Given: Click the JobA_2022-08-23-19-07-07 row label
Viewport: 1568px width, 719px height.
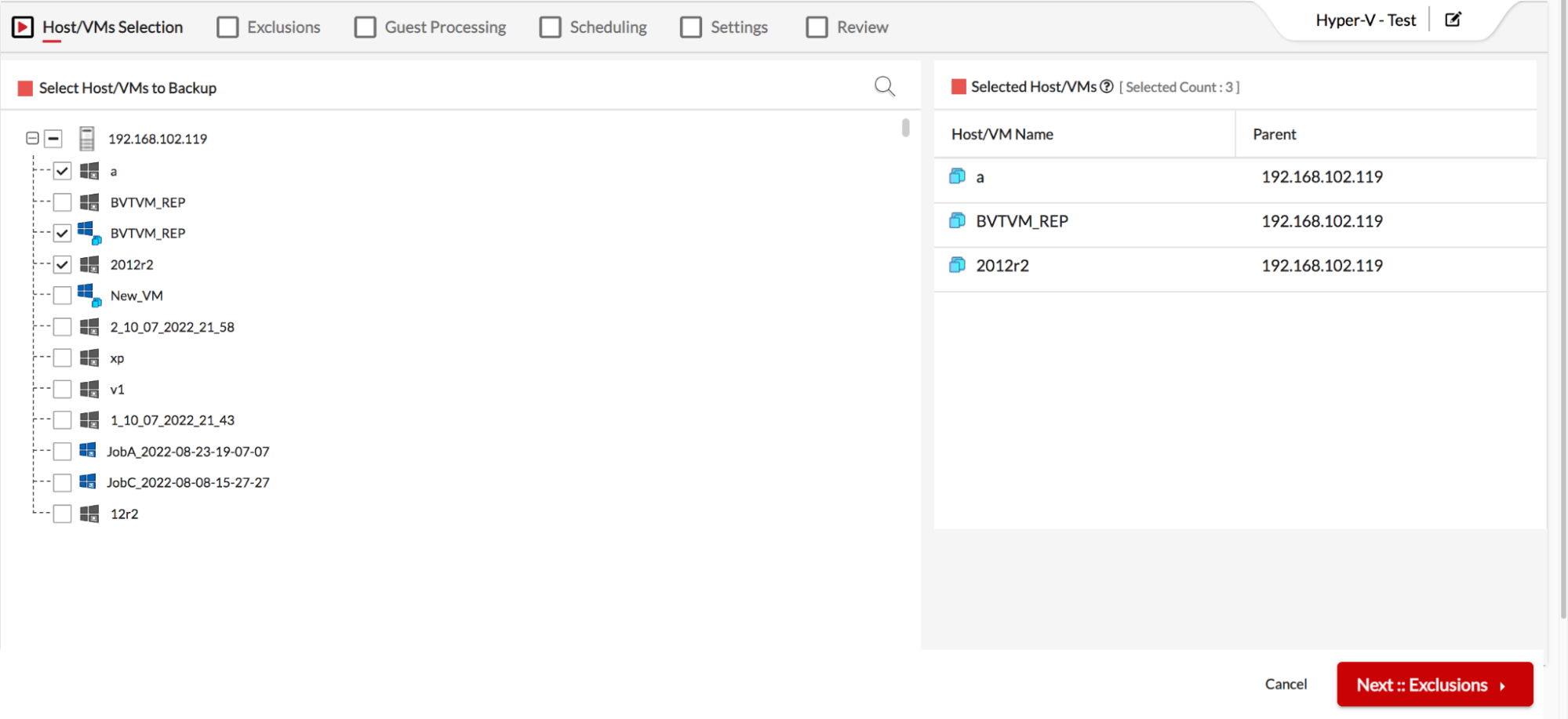Looking at the screenshot, I should (188, 452).
